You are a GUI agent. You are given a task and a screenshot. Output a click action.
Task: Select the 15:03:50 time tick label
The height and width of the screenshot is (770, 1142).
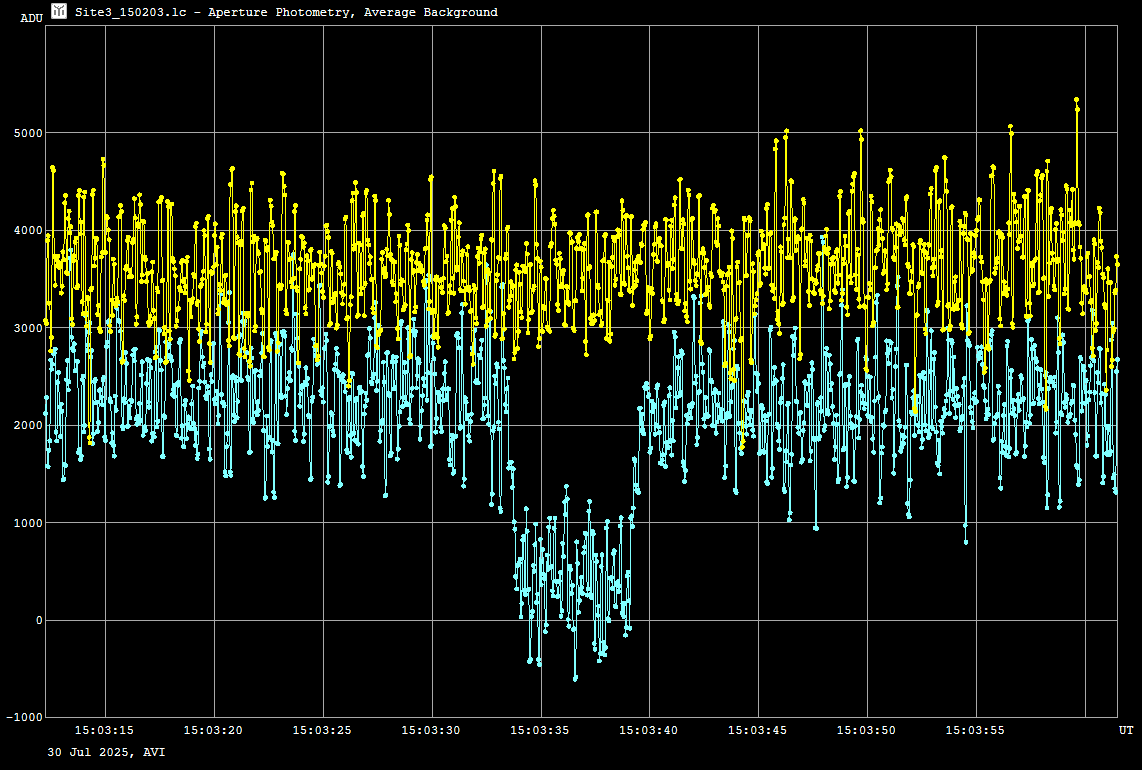click(x=867, y=731)
